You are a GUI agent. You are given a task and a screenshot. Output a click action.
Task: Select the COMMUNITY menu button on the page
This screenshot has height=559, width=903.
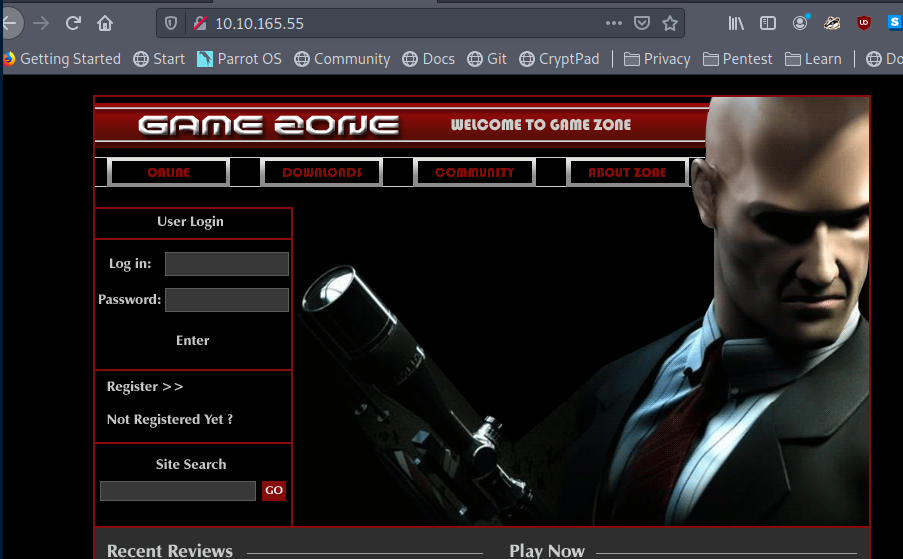click(475, 172)
